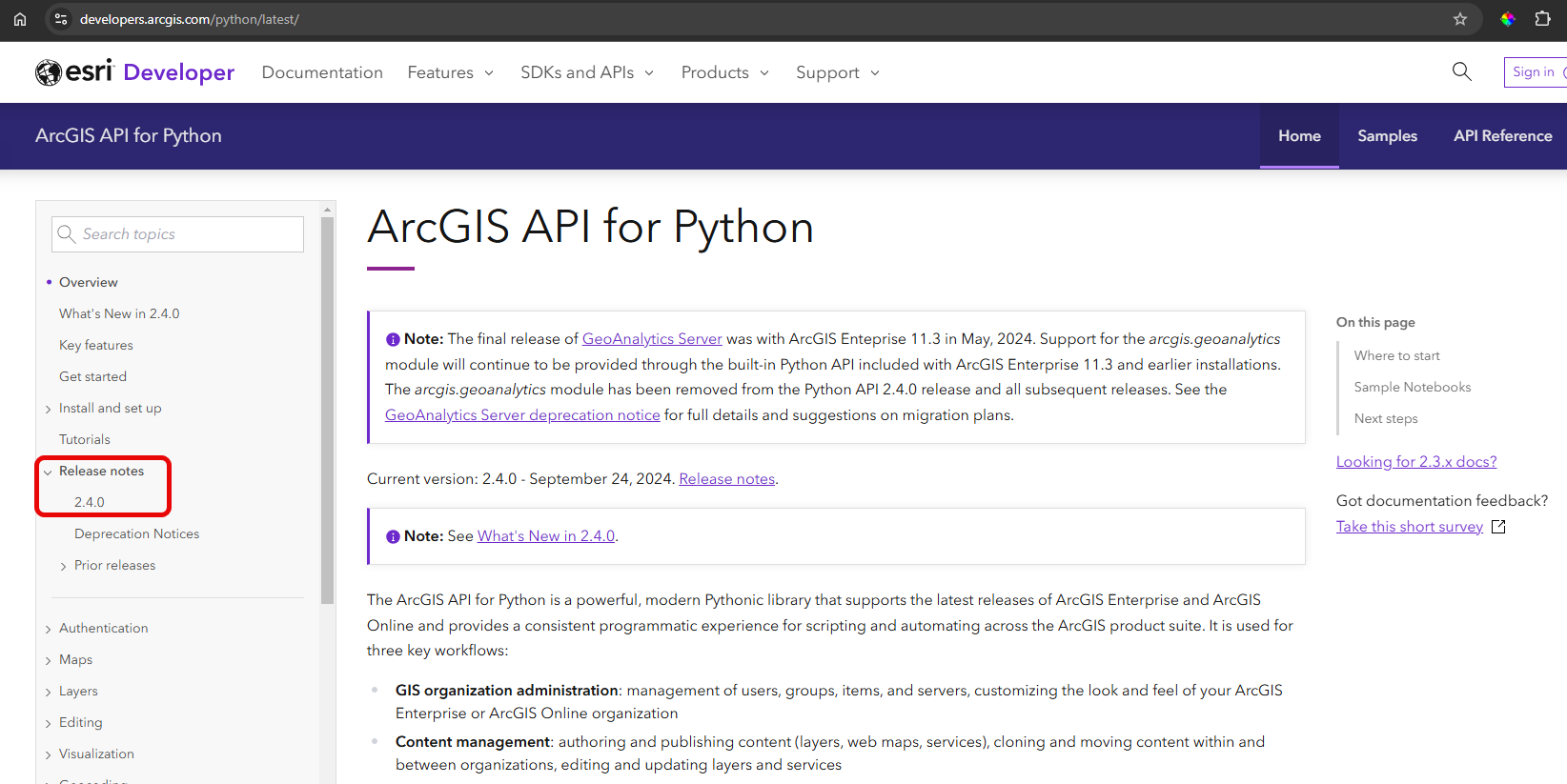The height and width of the screenshot is (784, 1567).
Task: Open the GeoAnalytics Server deprecation notice link
Action: (522, 415)
